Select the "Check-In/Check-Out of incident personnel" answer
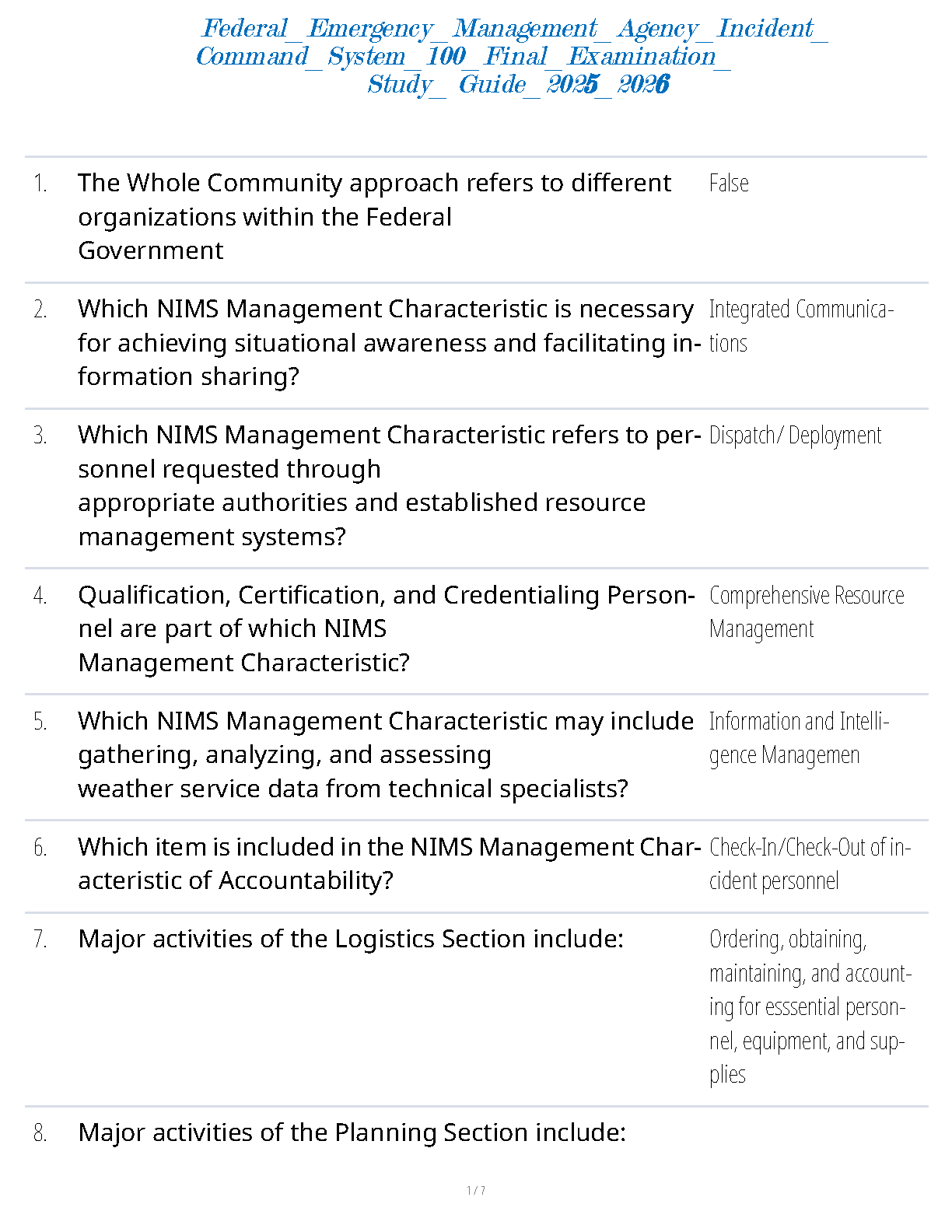 tap(809, 864)
